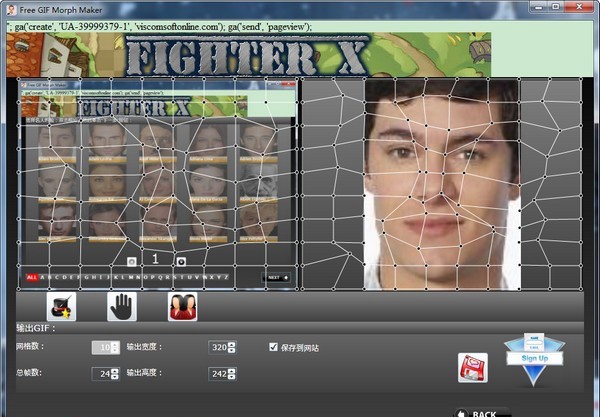Increase 输出高度 with the up arrow
Image resolution: width=600 pixels, height=417 pixels.
coord(232,371)
